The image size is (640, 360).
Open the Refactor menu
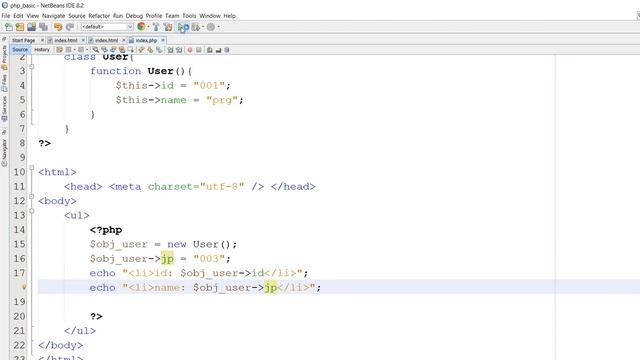(x=99, y=16)
